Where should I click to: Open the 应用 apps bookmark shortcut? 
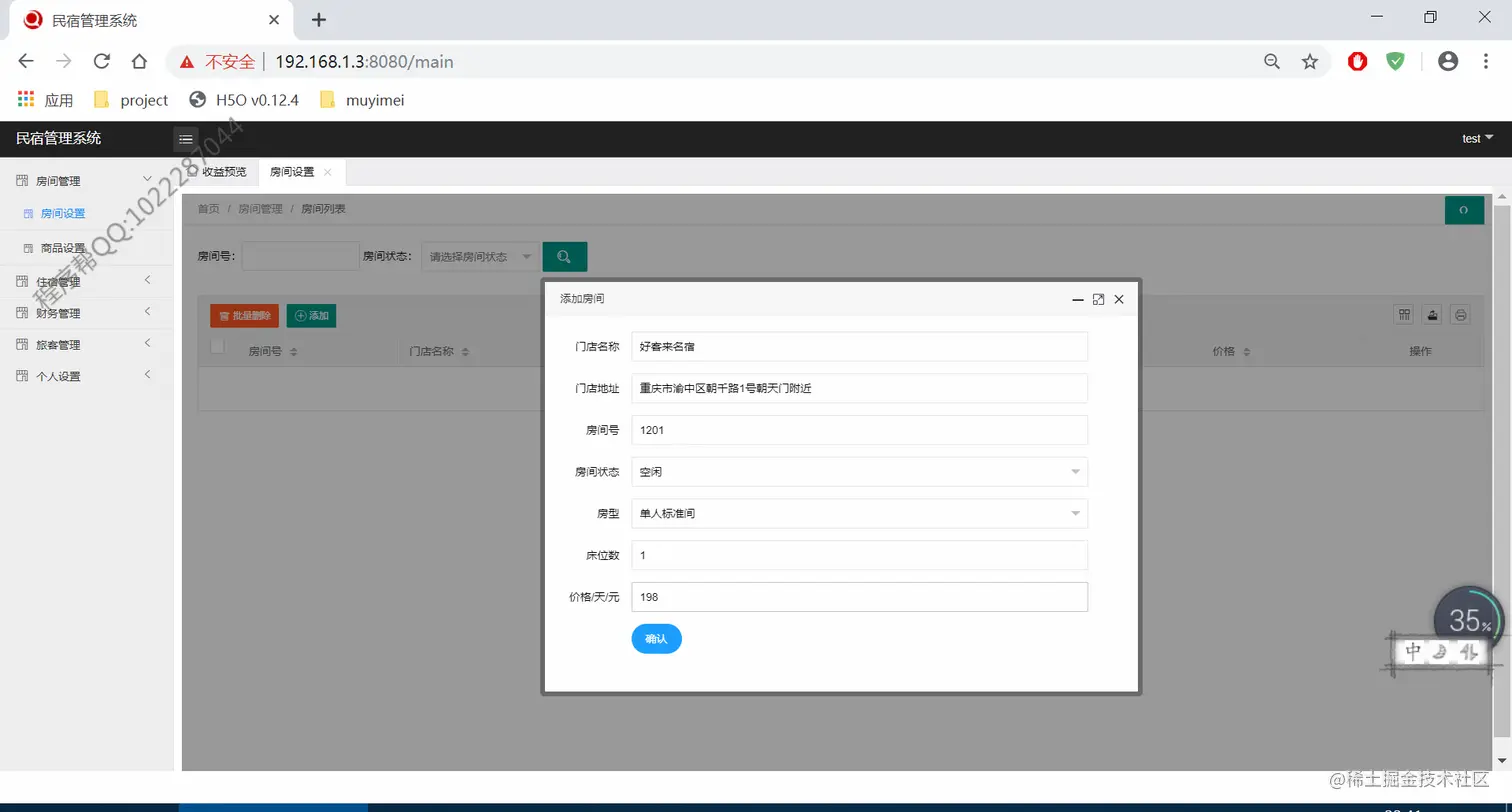point(46,100)
